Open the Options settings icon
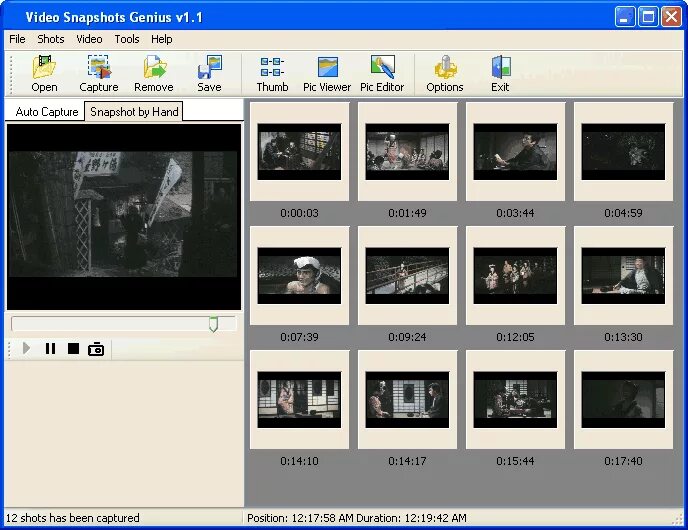The width and height of the screenshot is (688, 530). (444, 73)
